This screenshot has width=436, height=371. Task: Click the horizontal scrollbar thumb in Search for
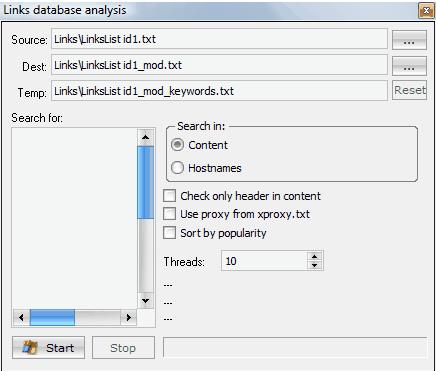[x=52, y=317]
